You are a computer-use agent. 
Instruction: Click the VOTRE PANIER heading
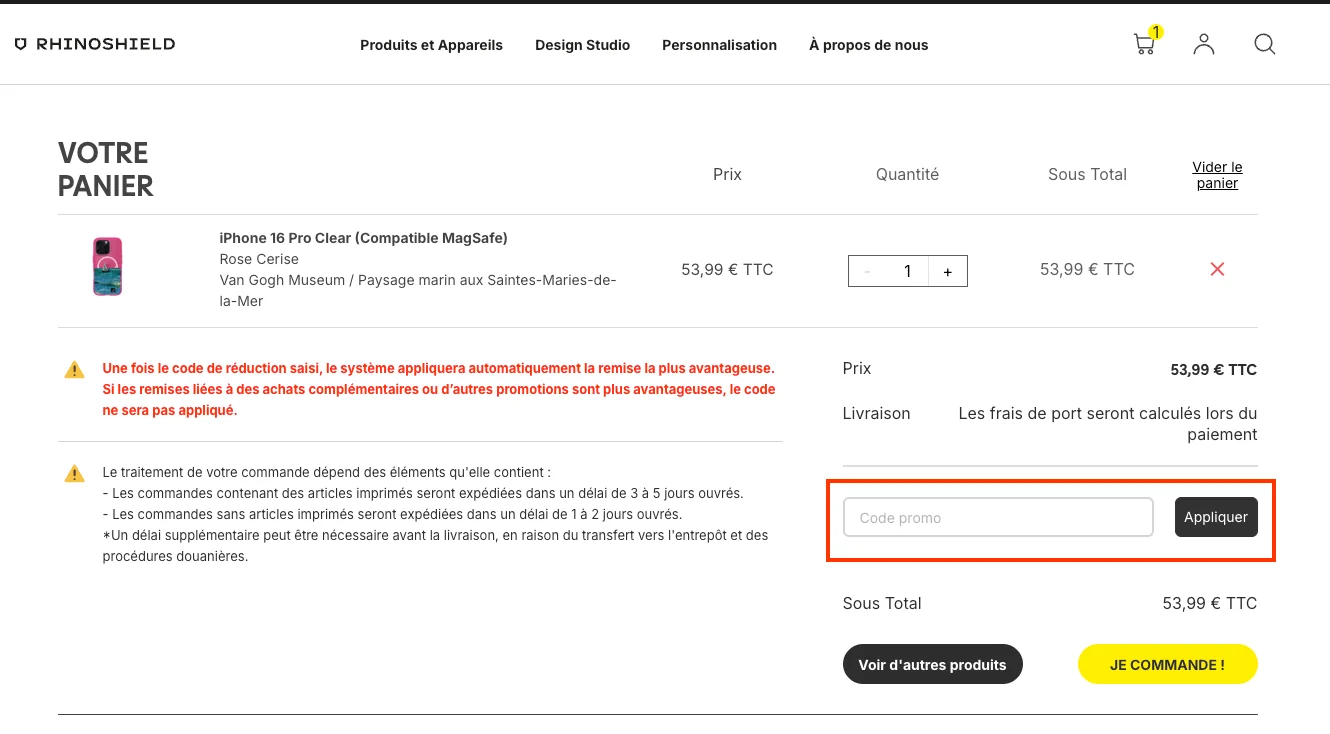(106, 169)
